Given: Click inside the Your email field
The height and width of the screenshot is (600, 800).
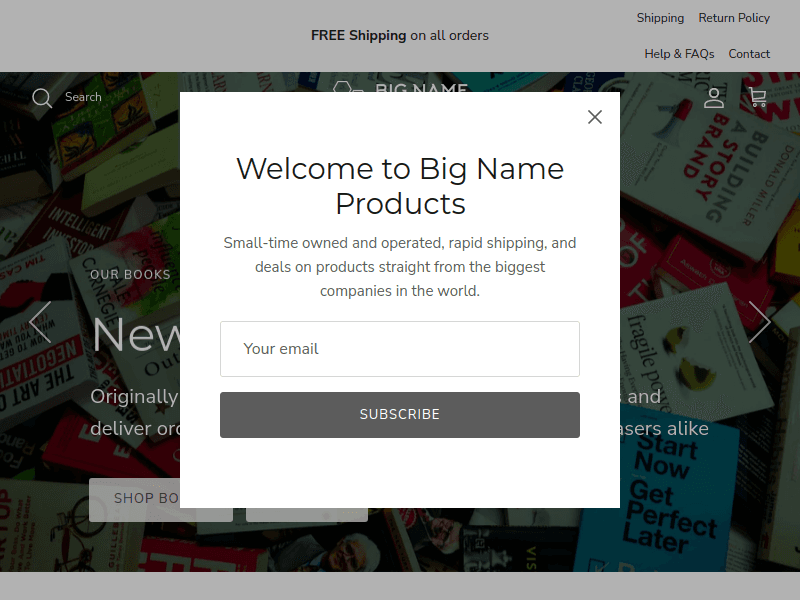Looking at the screenshot, I should point(400,349).
